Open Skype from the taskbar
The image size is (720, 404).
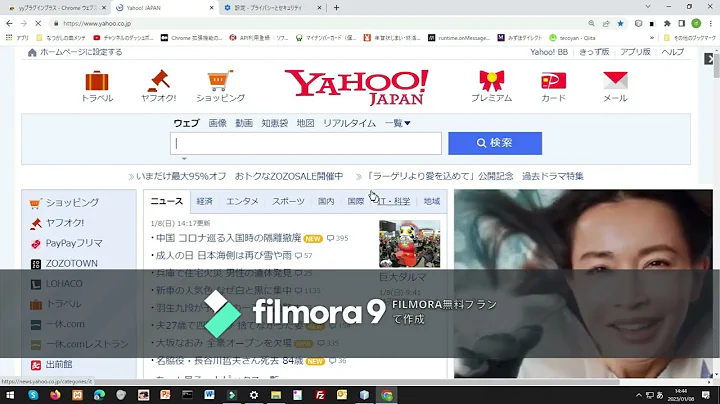point(33,395)
